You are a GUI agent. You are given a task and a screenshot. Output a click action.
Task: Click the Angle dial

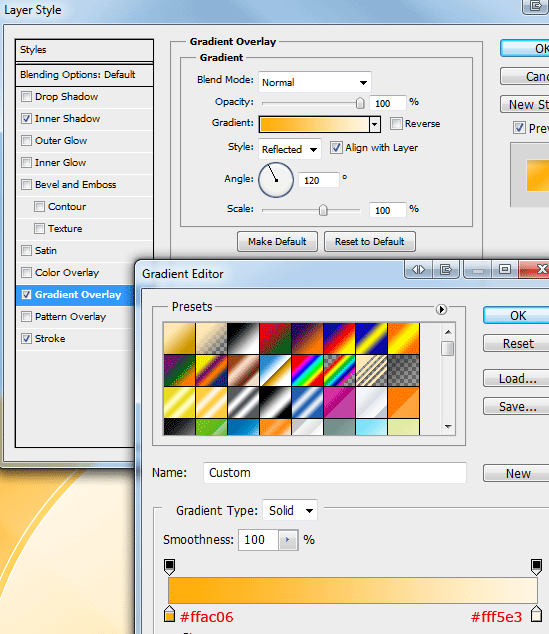point(276,180)
